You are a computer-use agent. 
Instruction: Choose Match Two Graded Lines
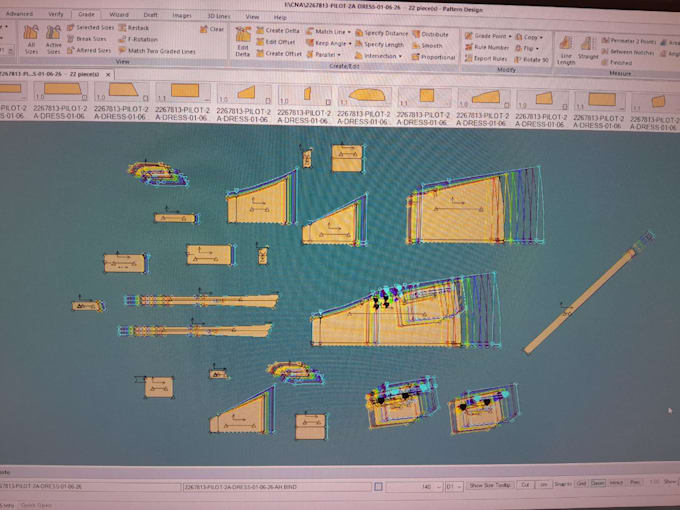tap(157, 51)
